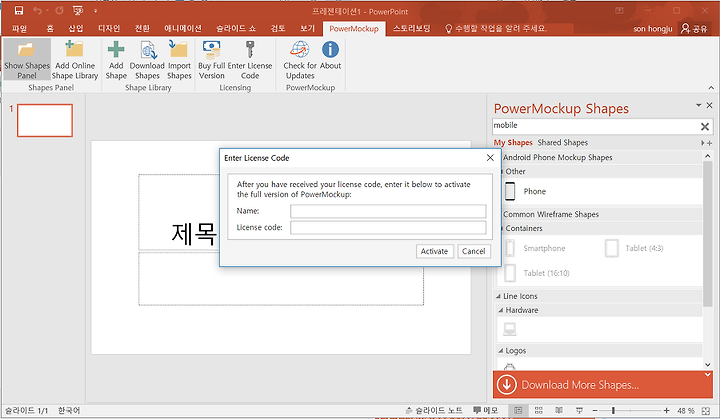Click shapes panel scrollbar down arrow
The image size is (720, 419).
tap(708, 364)
